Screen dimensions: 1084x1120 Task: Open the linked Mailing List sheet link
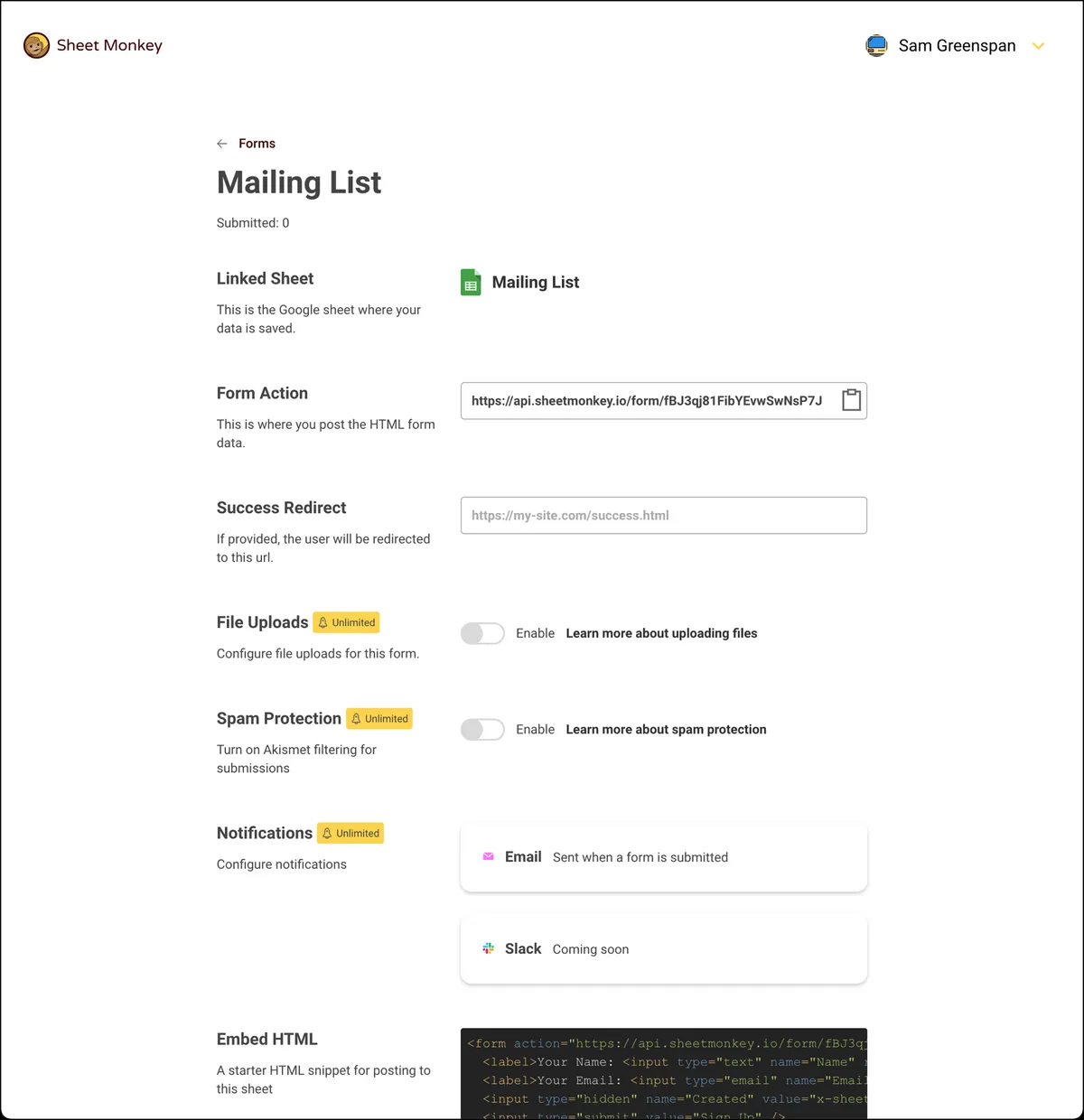pos(536,282)
